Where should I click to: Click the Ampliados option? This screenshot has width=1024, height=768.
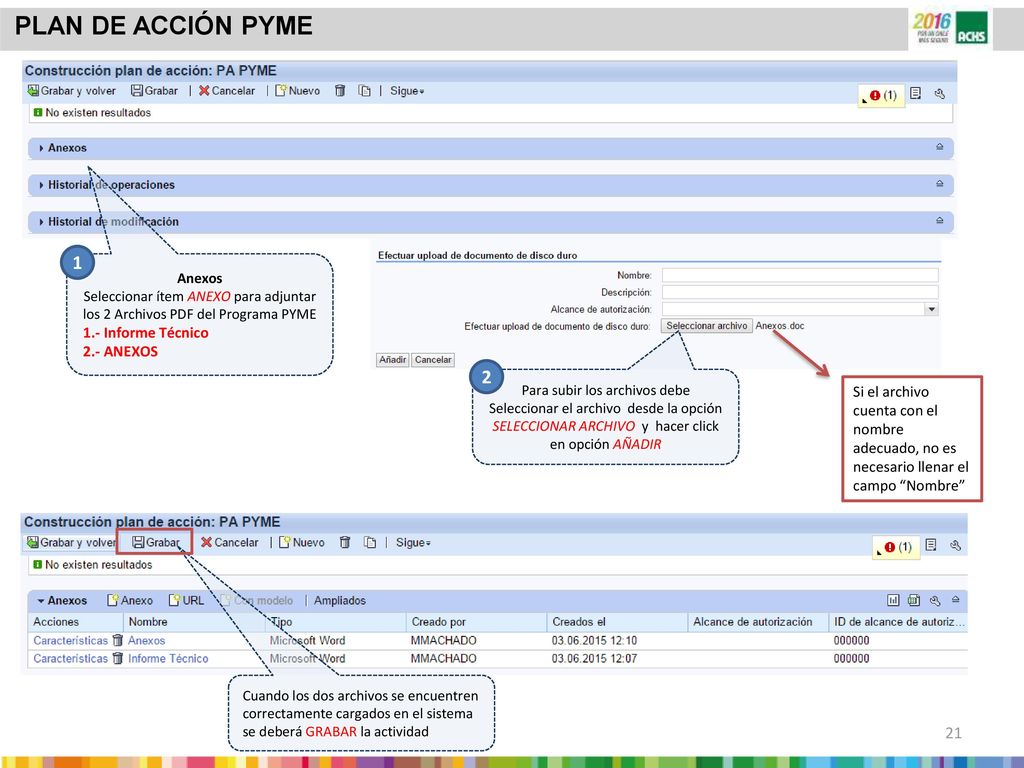tap(340, 601)
